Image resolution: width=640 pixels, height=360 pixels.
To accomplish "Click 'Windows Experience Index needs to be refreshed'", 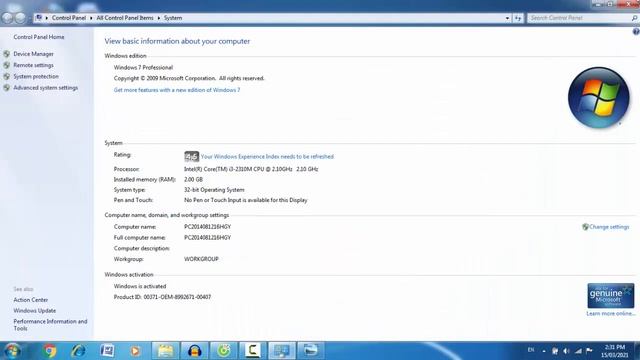I will pyautogui.click(x=267, y=156).
